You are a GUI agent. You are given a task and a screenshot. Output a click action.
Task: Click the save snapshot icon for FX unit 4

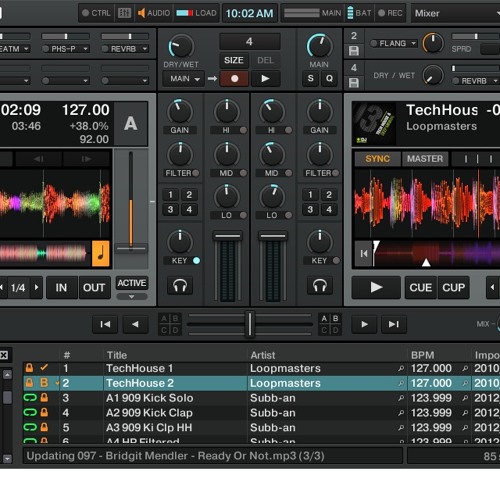354,83
